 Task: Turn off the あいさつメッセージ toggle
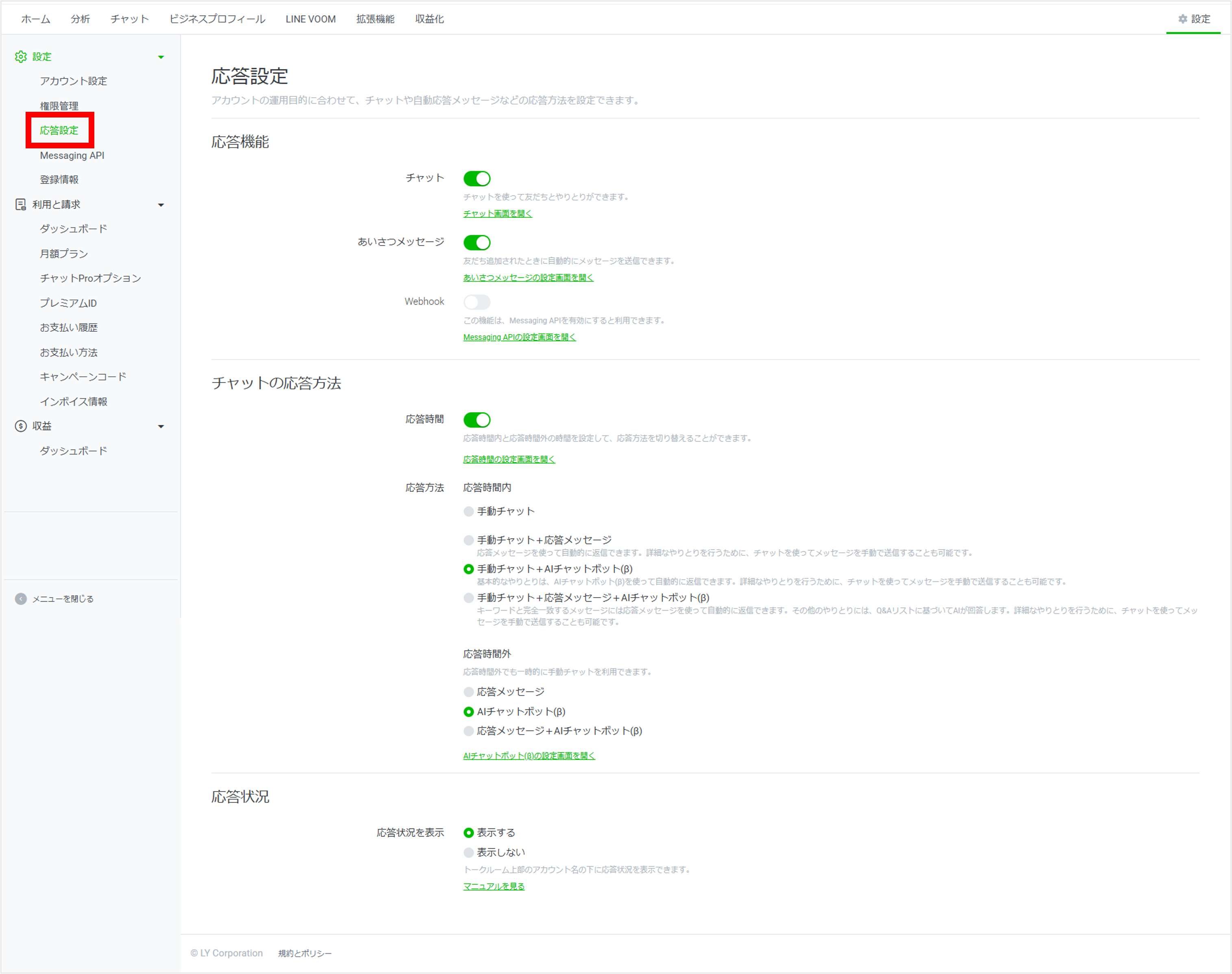(x=477, y=242)
